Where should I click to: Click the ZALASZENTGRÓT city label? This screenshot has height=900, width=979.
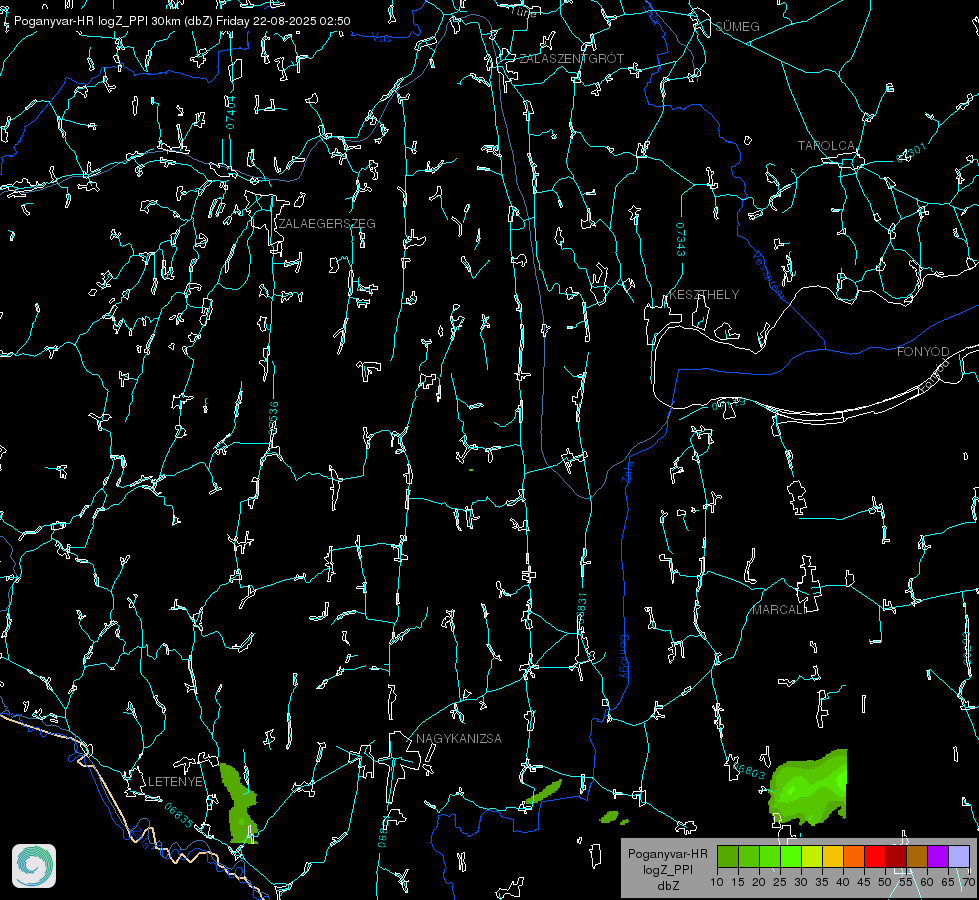571,59
